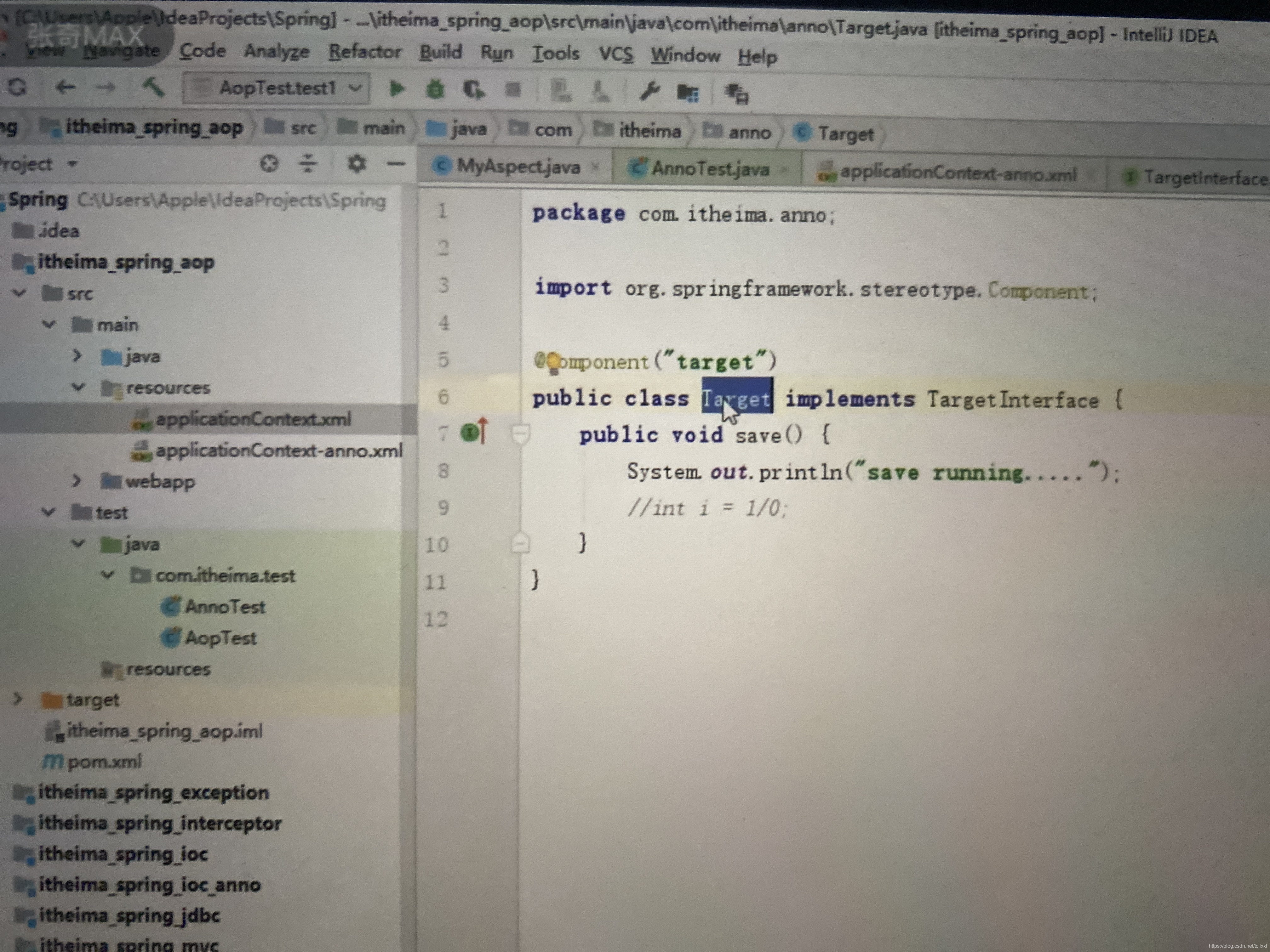Click locate target icon in Project panel

click(x=269, y=164)
